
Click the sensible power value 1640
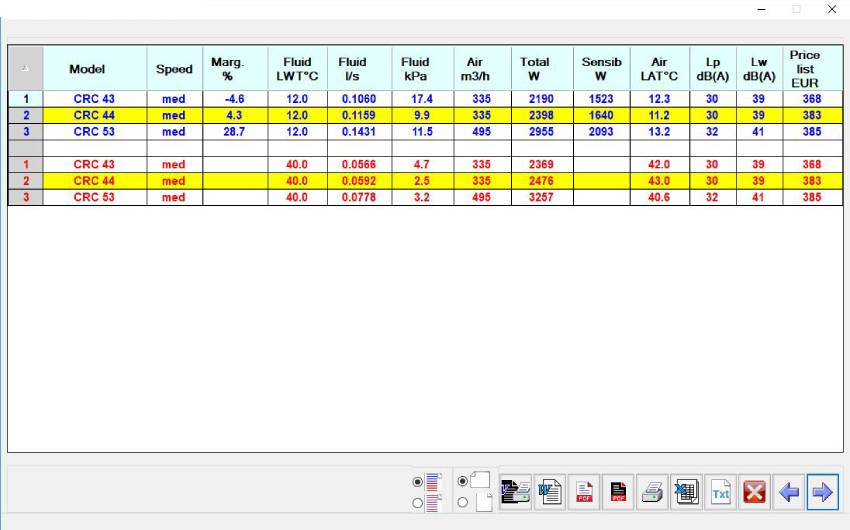coord(601,115)
